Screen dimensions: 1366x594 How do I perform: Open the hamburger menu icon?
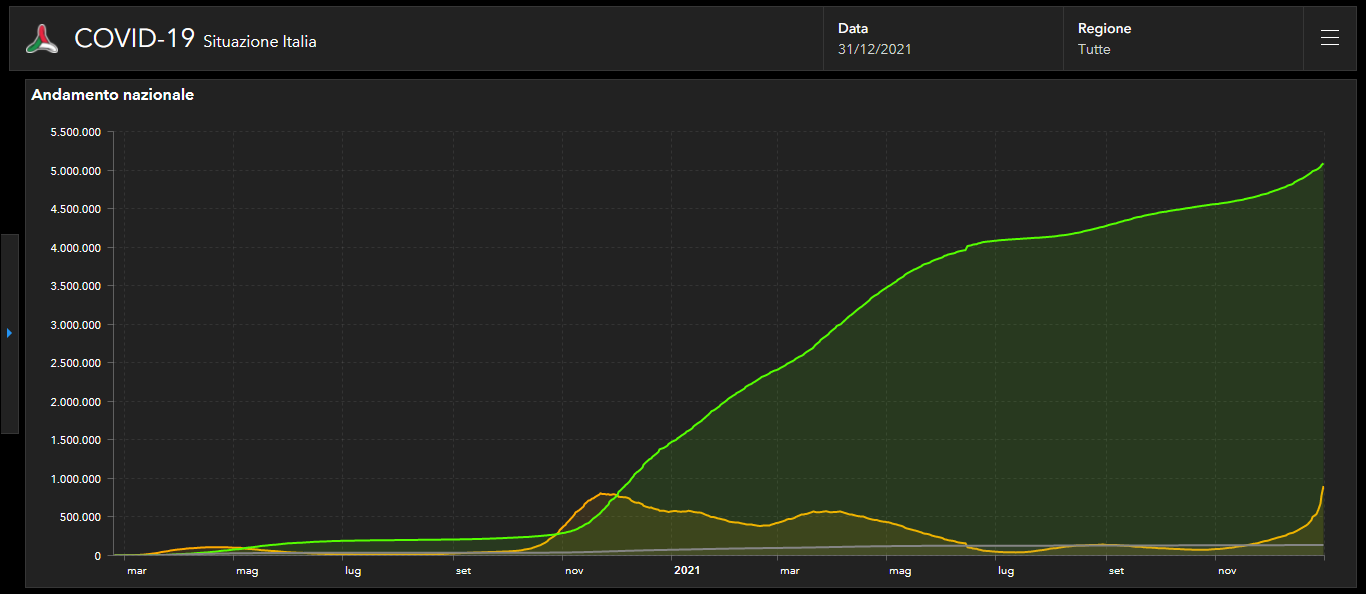click(x=1329, y=38)
